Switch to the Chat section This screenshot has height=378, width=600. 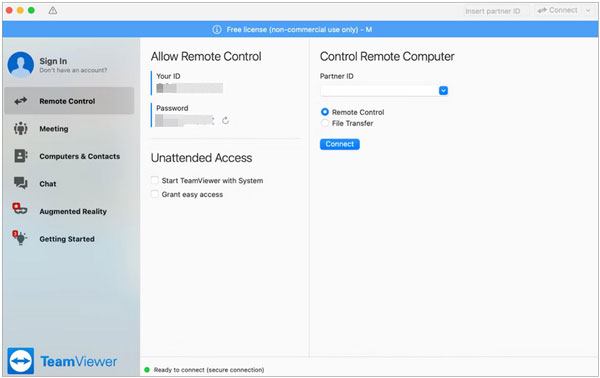click(x=69, y=184)
